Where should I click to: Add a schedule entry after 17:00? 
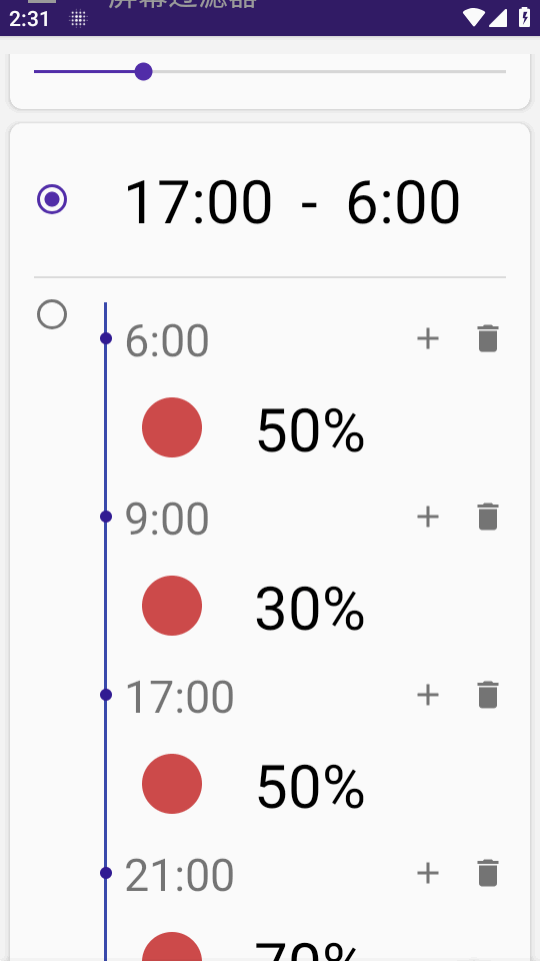click(x=428, y=695)
